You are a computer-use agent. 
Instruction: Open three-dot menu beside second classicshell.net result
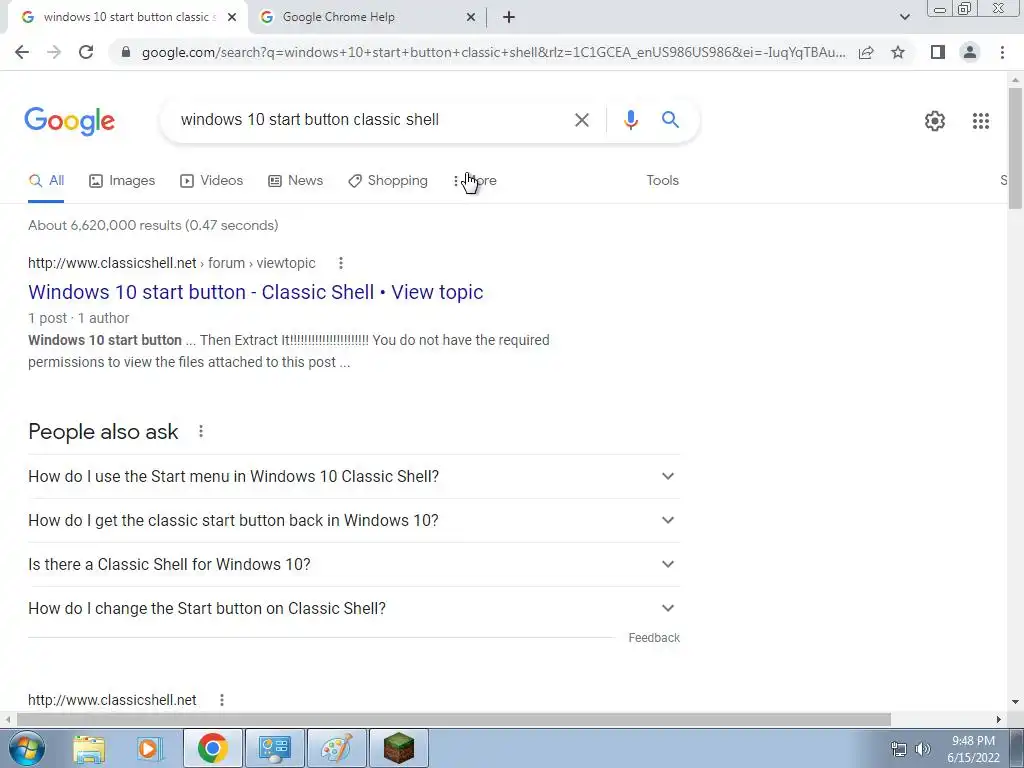[222, 700]
